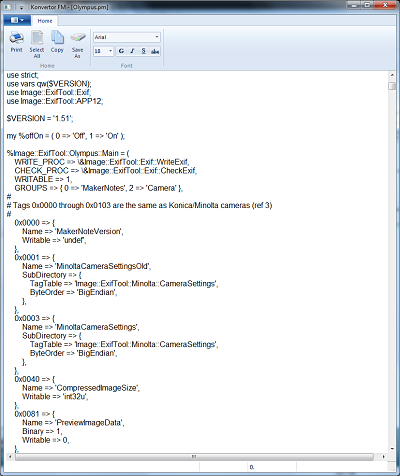
Task: Toggle italic font formatting
Action: (x=132, y=51)
